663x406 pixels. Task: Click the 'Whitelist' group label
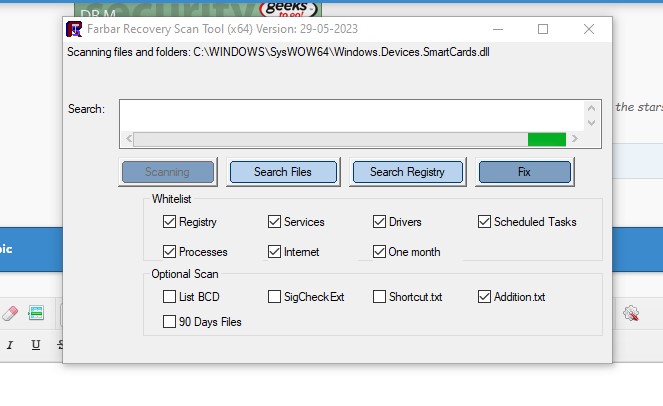[172, 199]
